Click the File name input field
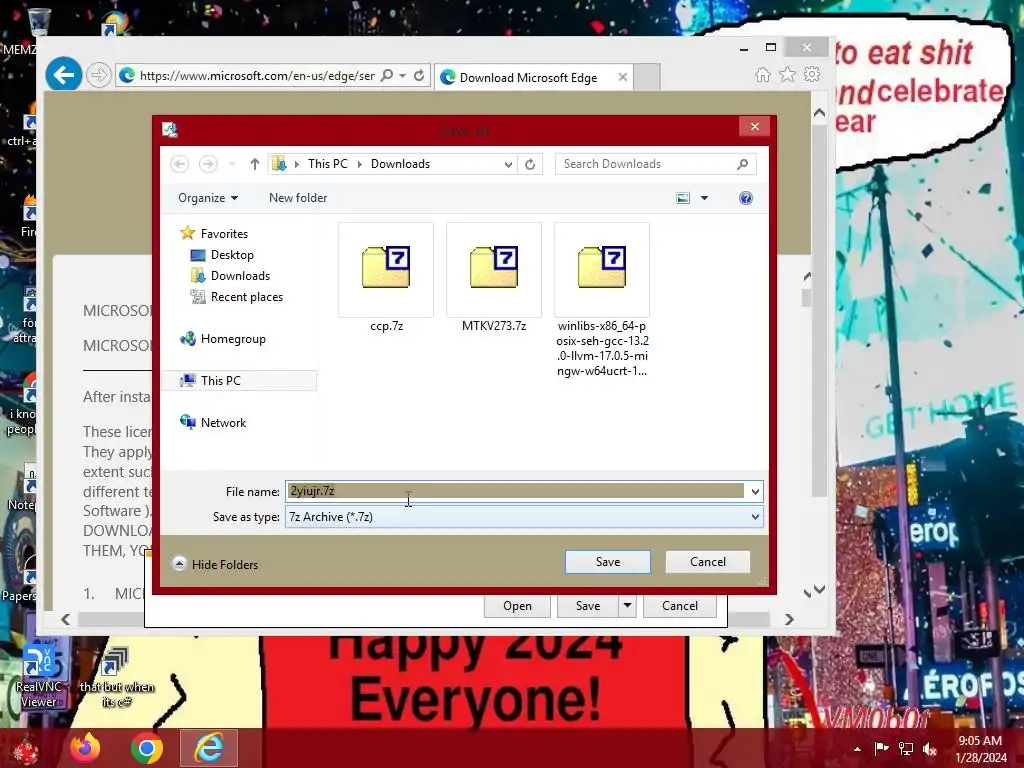The image size is (1024, 768). (515, 491)
